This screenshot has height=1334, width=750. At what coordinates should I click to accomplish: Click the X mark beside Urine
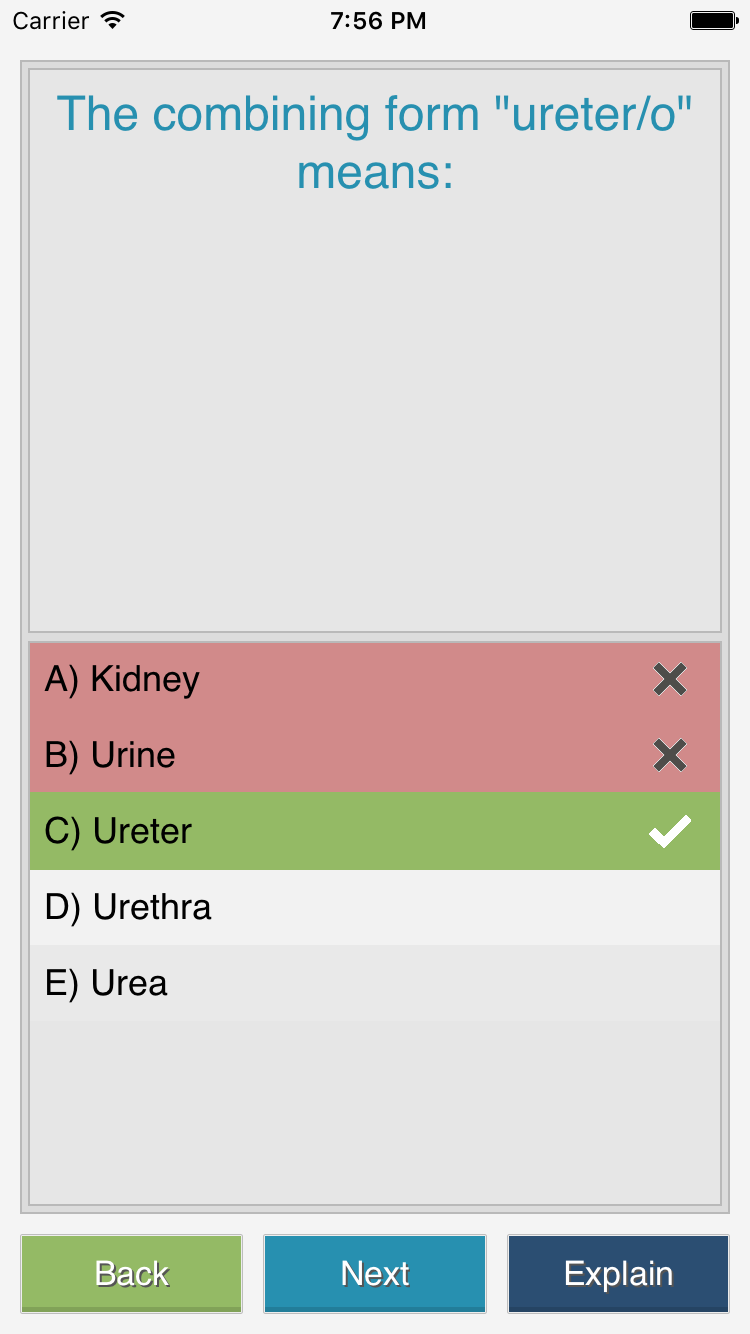tap(669, 756)
